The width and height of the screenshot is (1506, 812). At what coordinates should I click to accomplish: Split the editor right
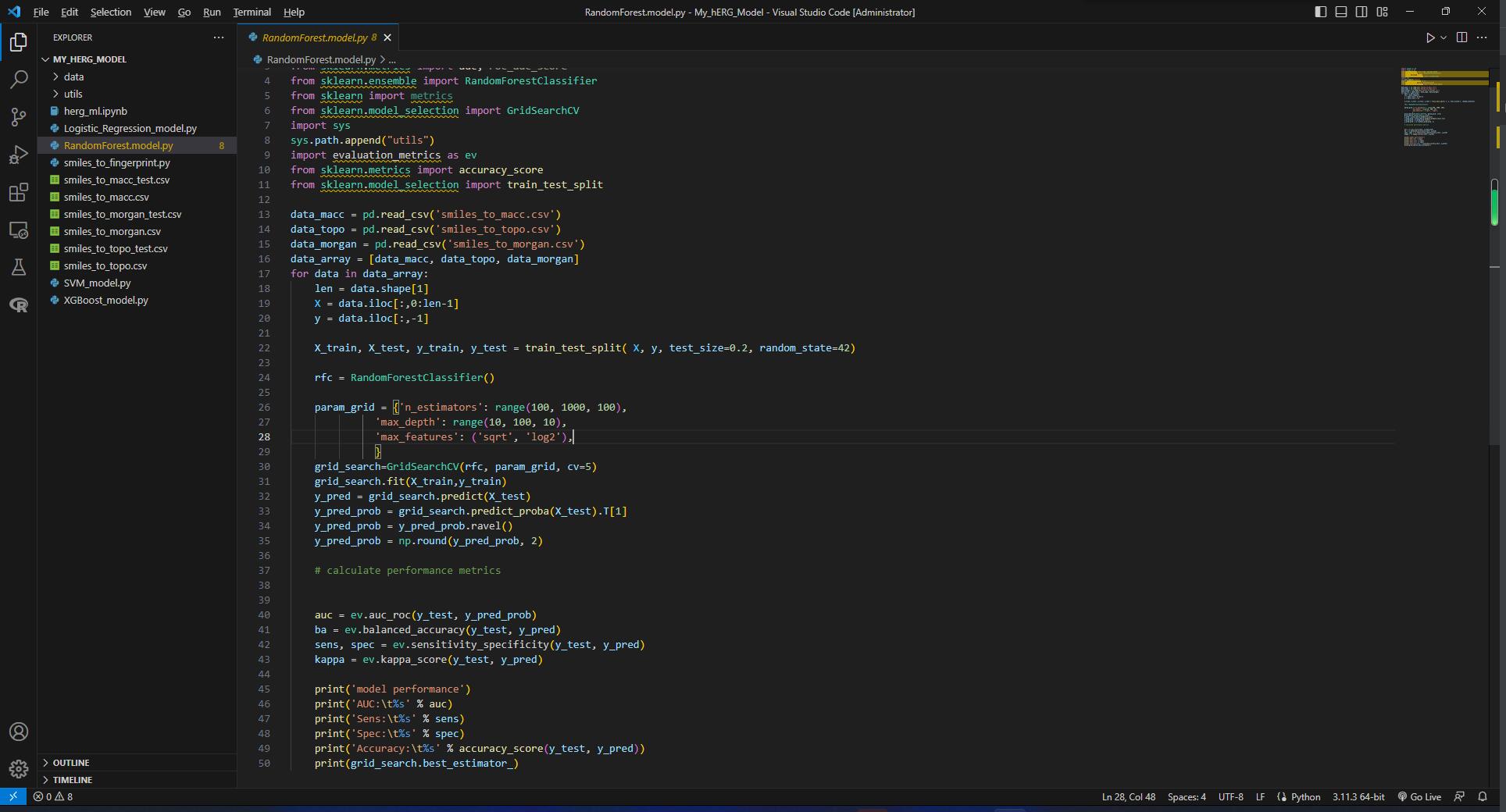coord(1462,37)
